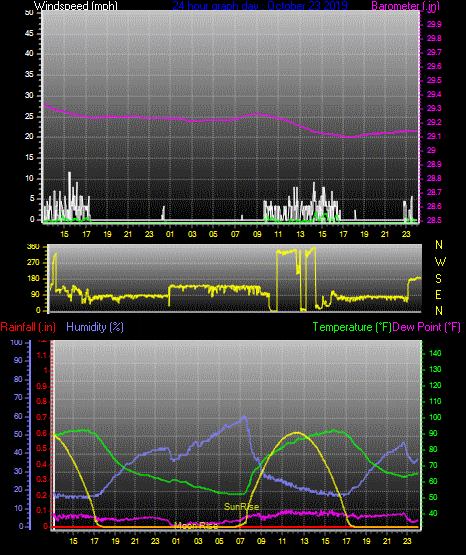
Task: Click the "24 hour graph day : October 23 2019" heading
Action: (260, 6)
